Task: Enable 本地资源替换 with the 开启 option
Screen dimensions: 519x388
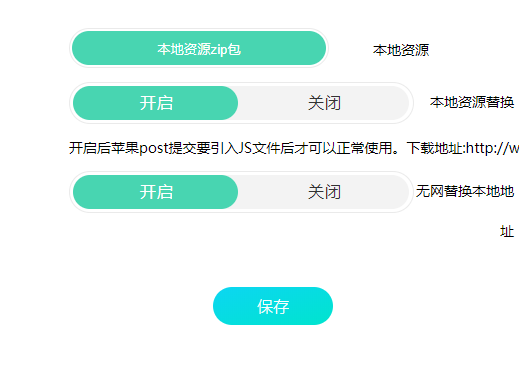Action: tap(155, 103)
